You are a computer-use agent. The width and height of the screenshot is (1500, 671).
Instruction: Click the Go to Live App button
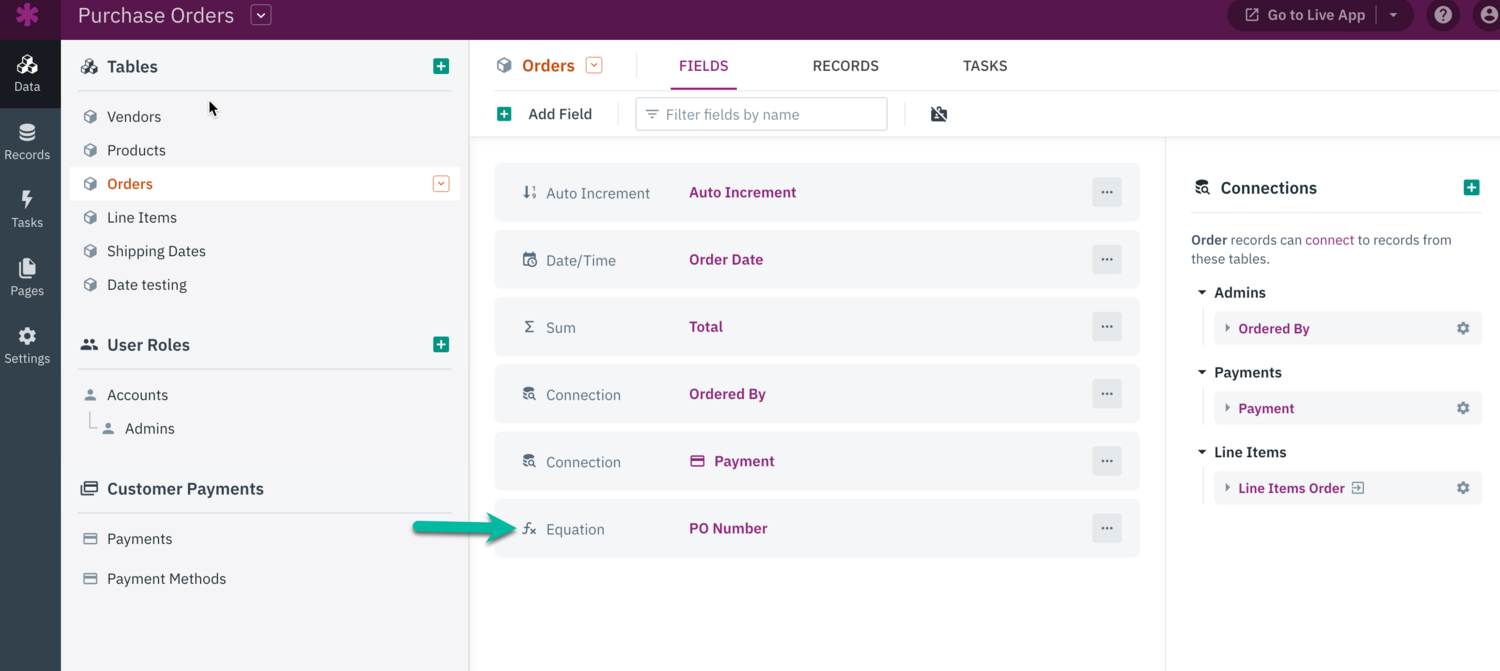pyautogui.click(x=1304, y=15)
